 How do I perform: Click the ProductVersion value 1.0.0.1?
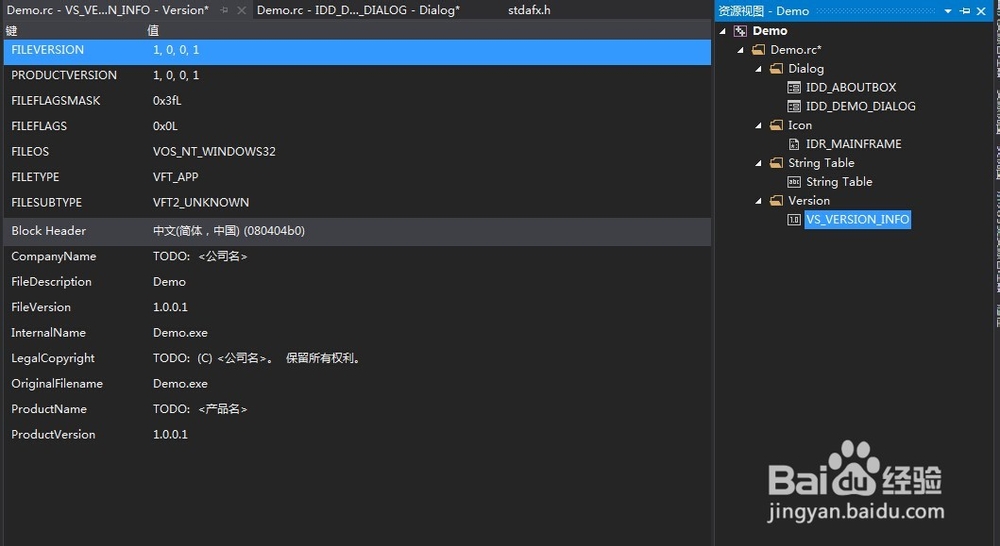coord(170,435)
